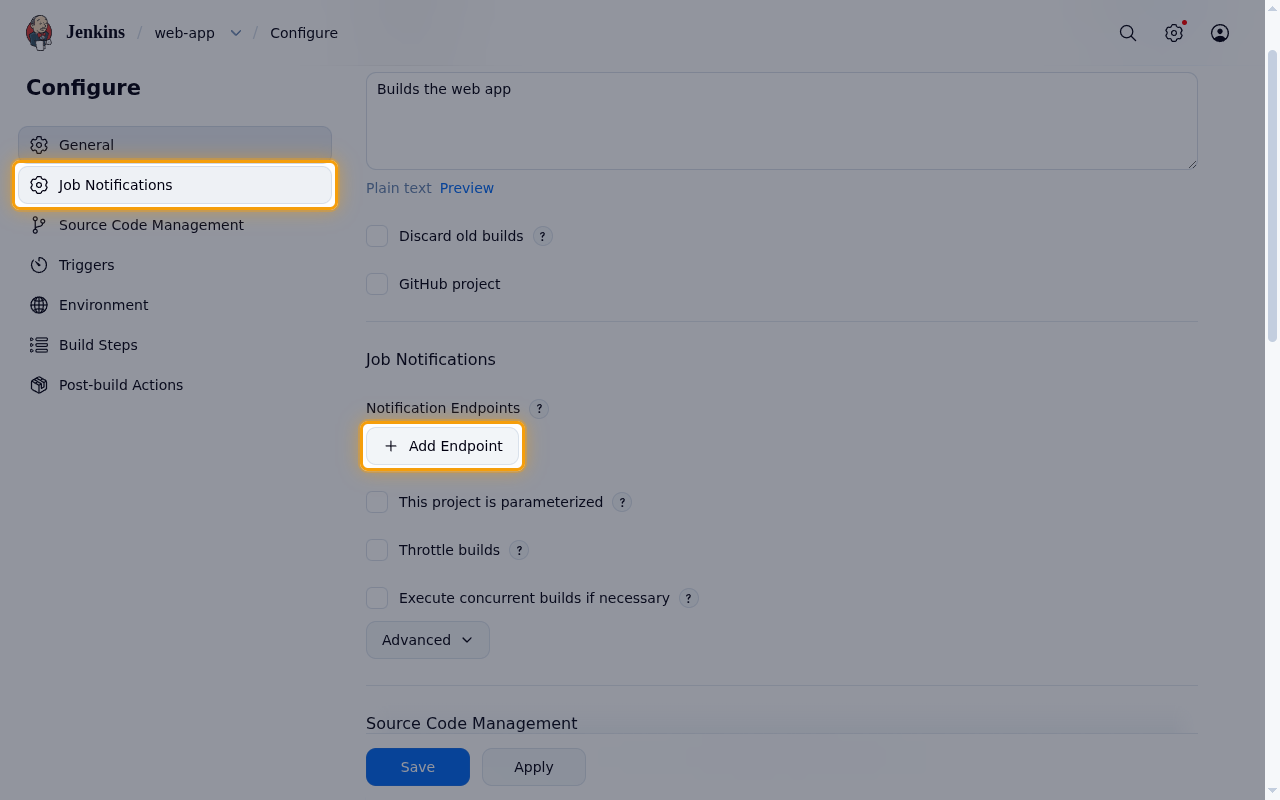Click the Jenkins home title text
Screen dimensions: 1280x800
[x=95, y=32]
